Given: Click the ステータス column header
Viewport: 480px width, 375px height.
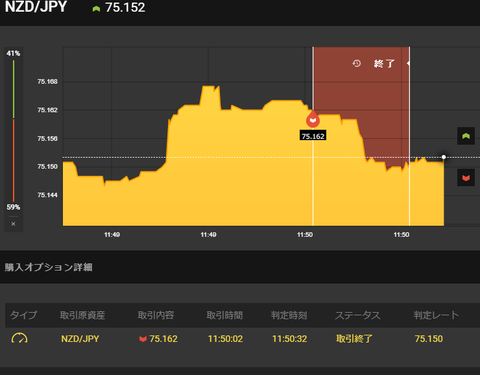Looking at the screenshot, I should click(x=357, y=315).
